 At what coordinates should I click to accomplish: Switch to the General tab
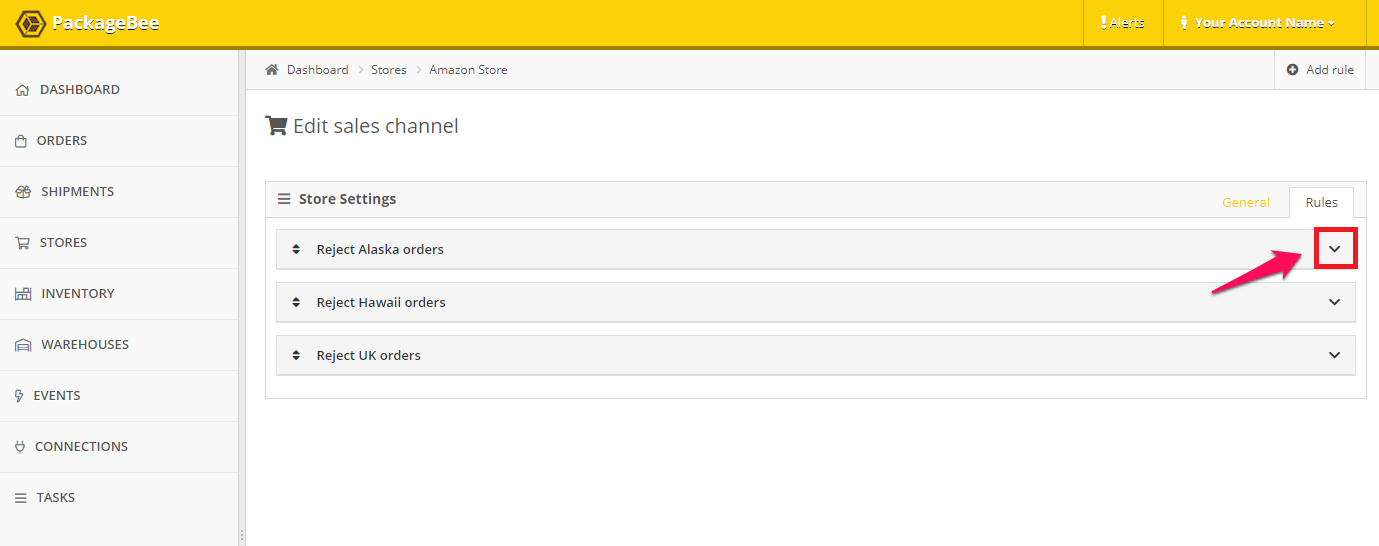[x=1246, y=202]
